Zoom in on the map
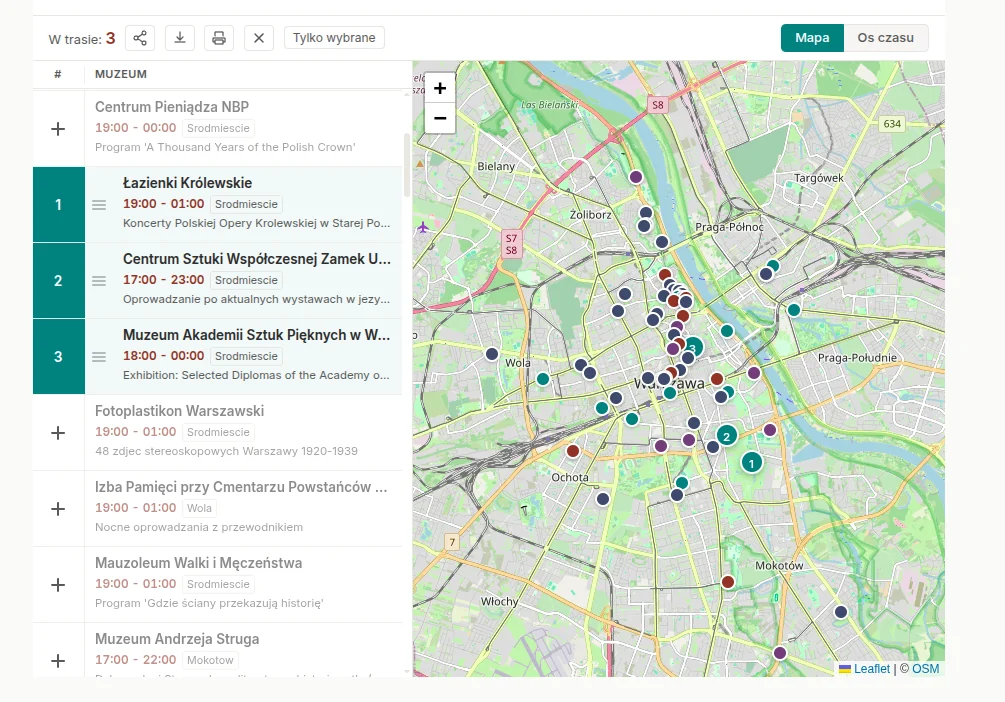Image resolution: width=1005 pixels, height=702 pixels. pos(439,88)
